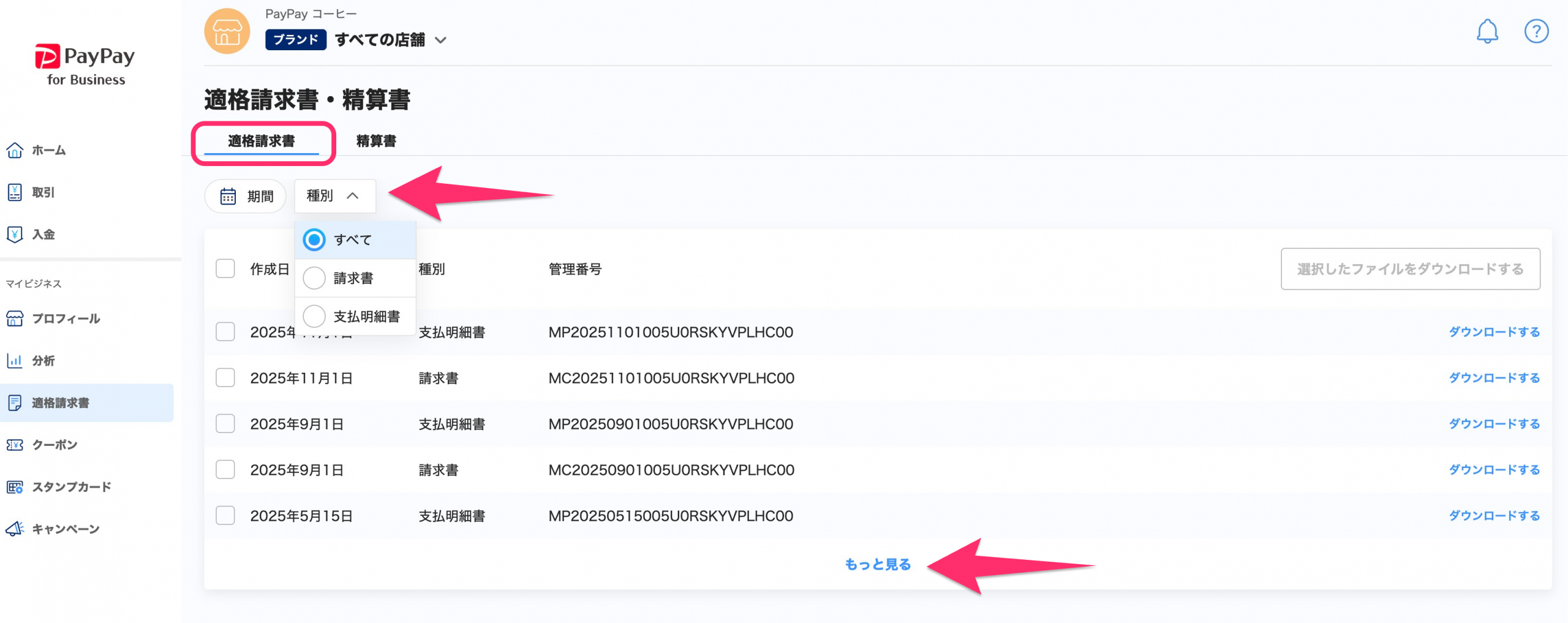Open the スタンプカード icon in sidebar
Screen dimensions: 1568x623
tap(15, 487)
